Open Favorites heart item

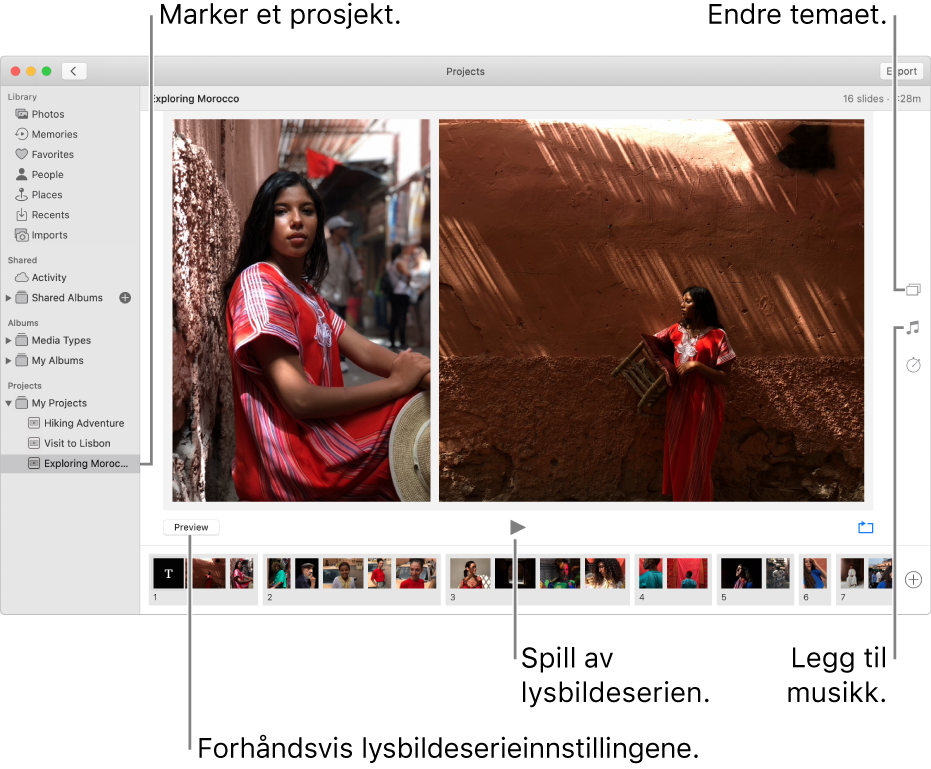(x=52, y=154)
